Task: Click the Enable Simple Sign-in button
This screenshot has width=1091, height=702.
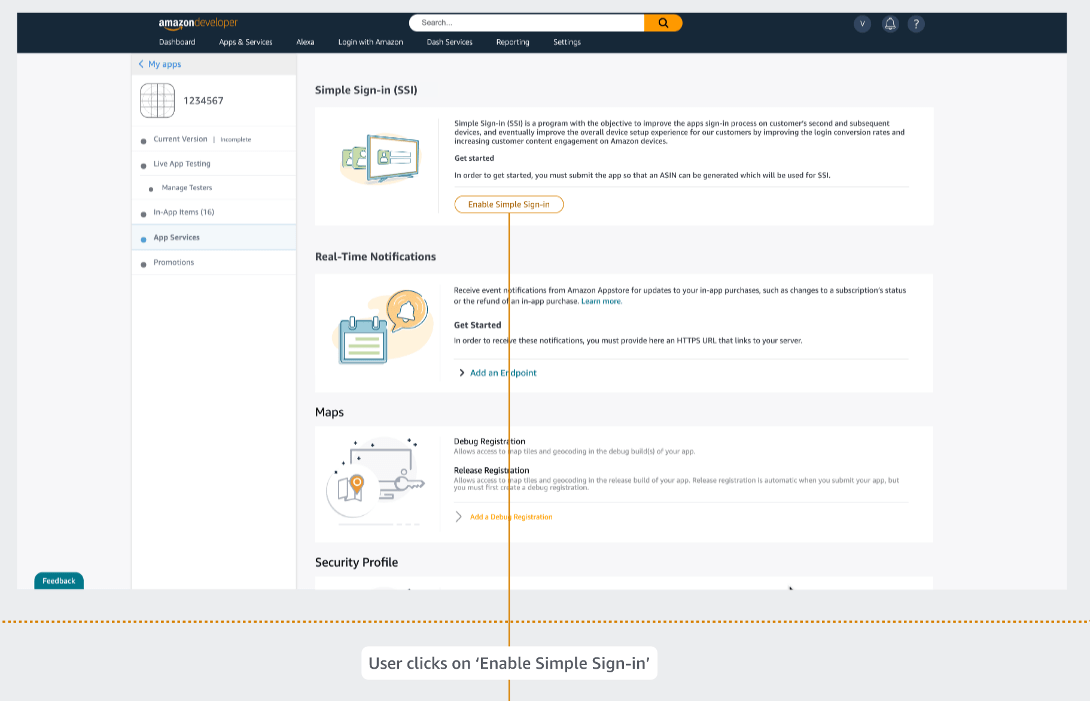Action: pos(509,205)
